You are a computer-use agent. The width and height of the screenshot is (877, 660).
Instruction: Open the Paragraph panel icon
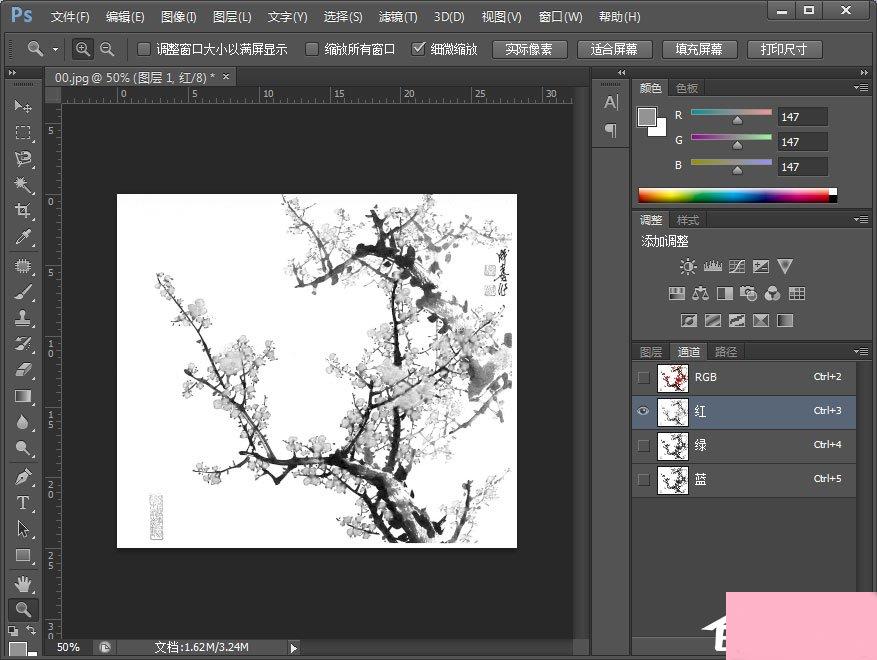click(611, 130)
